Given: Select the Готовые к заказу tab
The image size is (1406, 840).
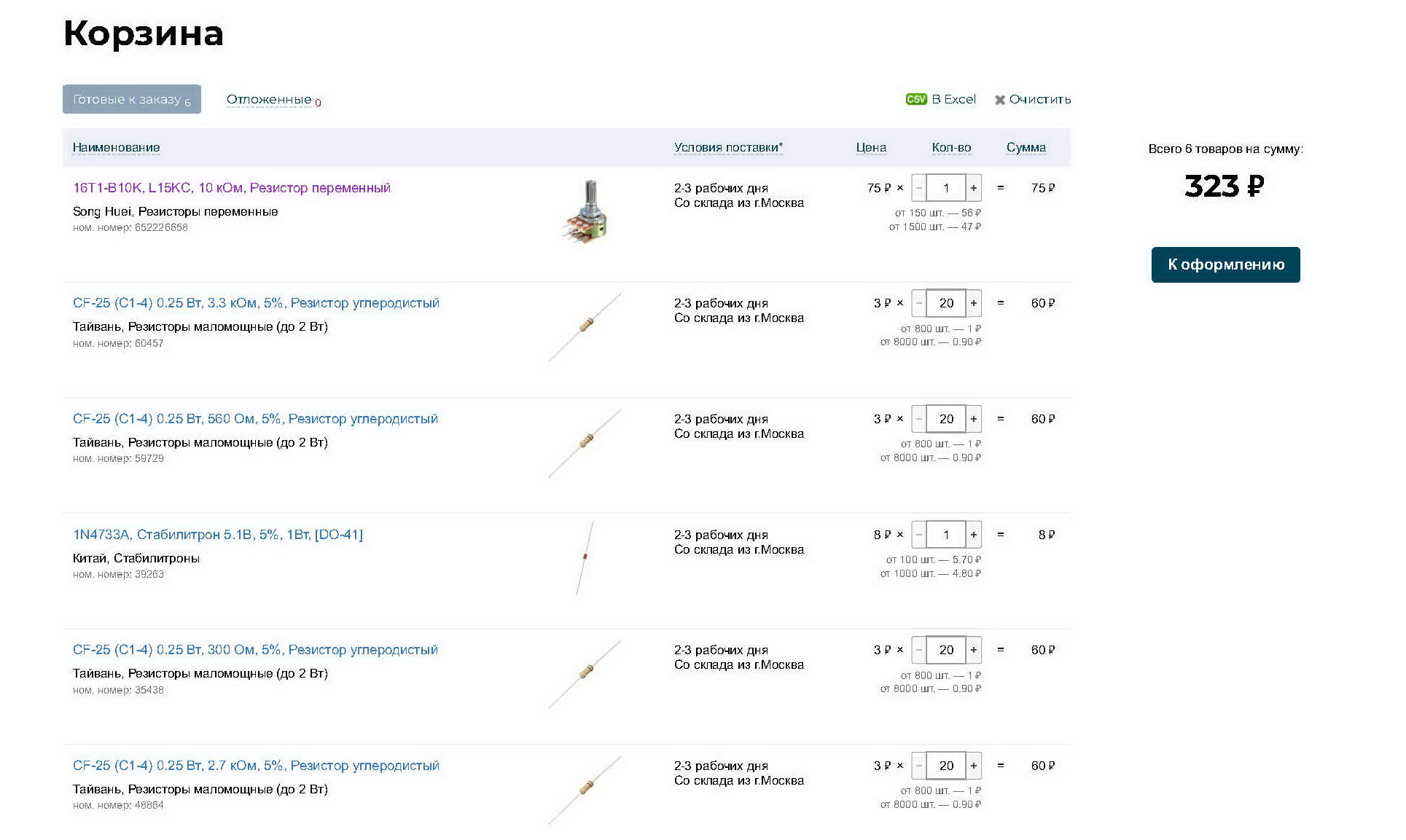Looking at the screenshot, I should (132, 99).
